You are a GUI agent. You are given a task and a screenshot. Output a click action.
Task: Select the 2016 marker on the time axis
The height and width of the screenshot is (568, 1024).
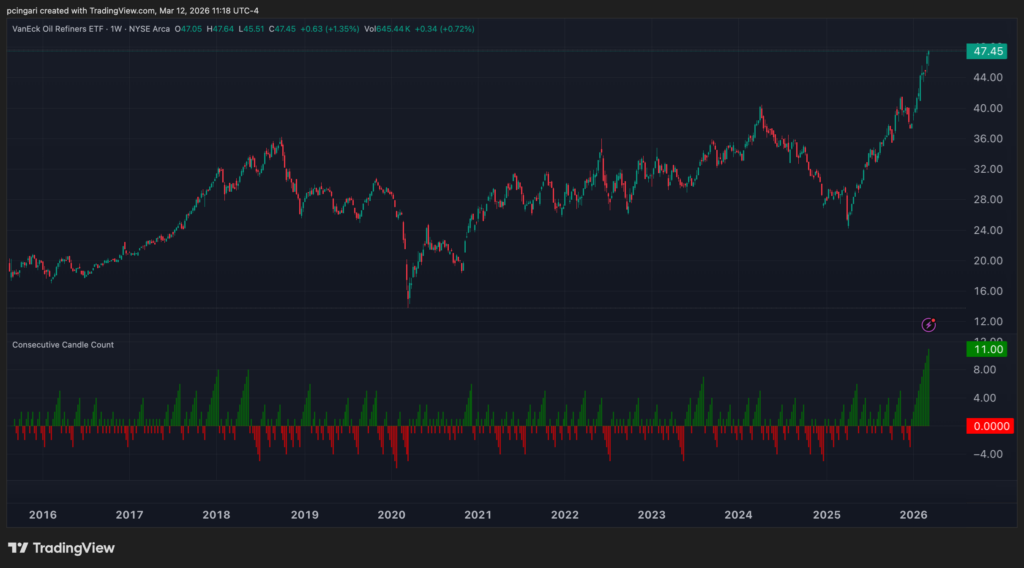click(43, 515)
